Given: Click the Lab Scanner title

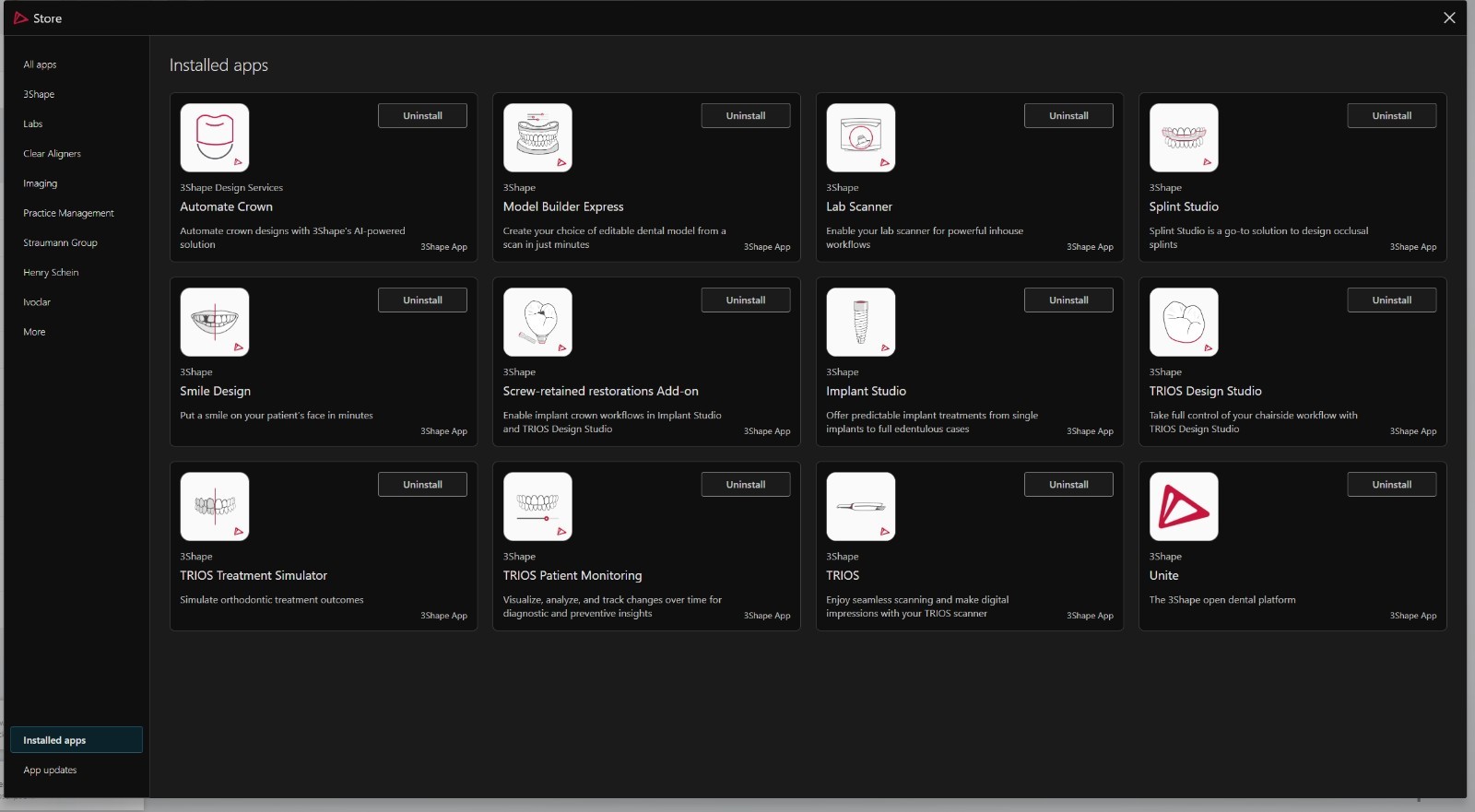Looking at the screenshot, I should click(859, 206).
